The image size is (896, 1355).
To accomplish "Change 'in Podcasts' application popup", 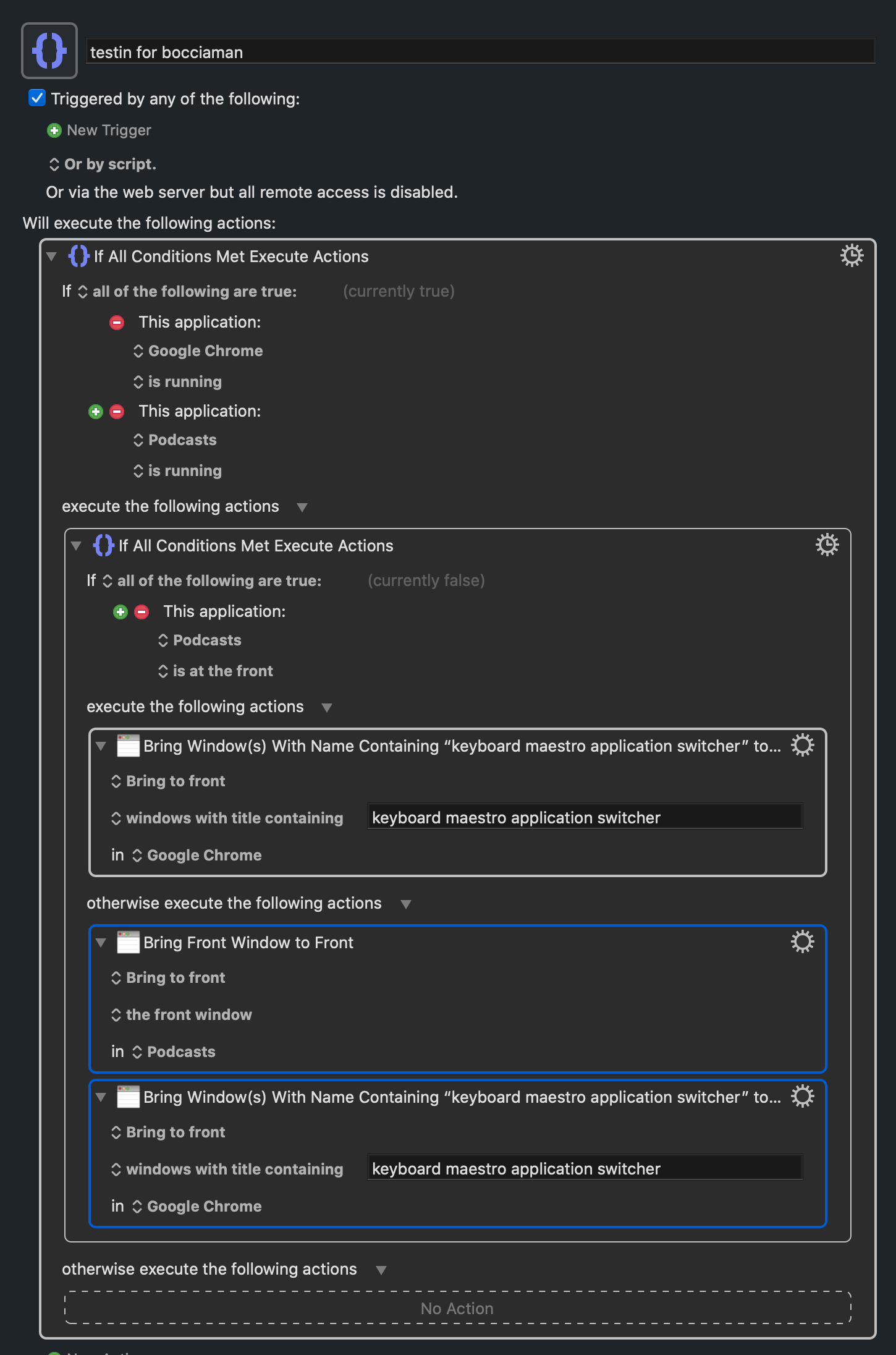I will pyautogui.click(x=174, y=1052).
